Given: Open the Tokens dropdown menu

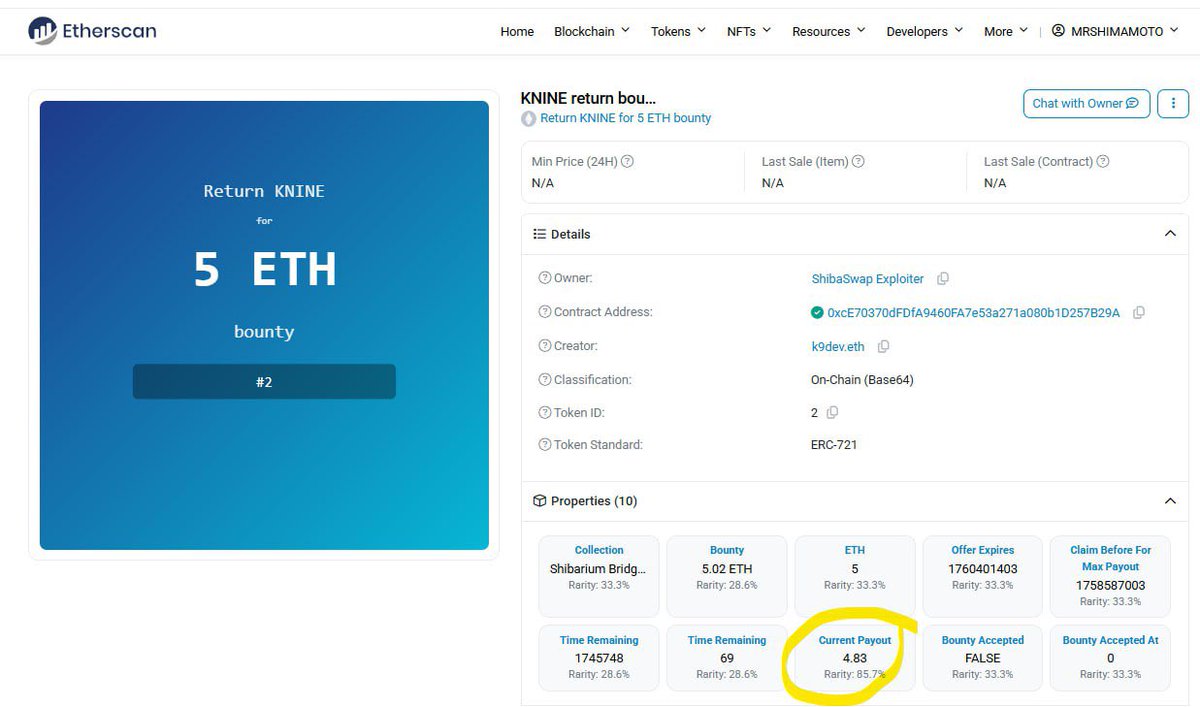Looking at the screenshot, I should coord(678,31).
